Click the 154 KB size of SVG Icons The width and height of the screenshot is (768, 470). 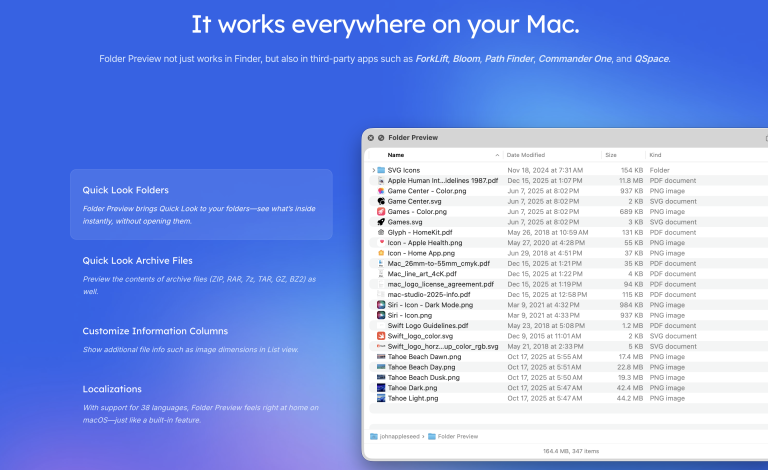(x=632, y=170)
